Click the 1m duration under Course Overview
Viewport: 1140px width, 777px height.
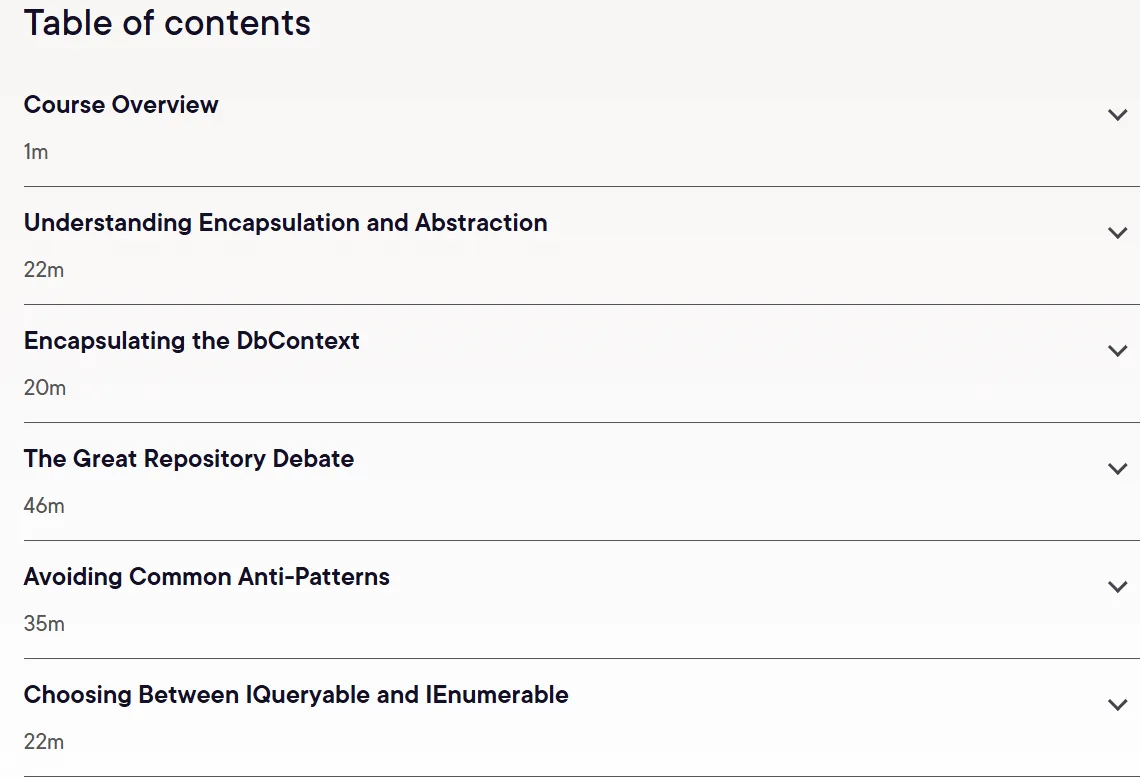tap(36, 152)
